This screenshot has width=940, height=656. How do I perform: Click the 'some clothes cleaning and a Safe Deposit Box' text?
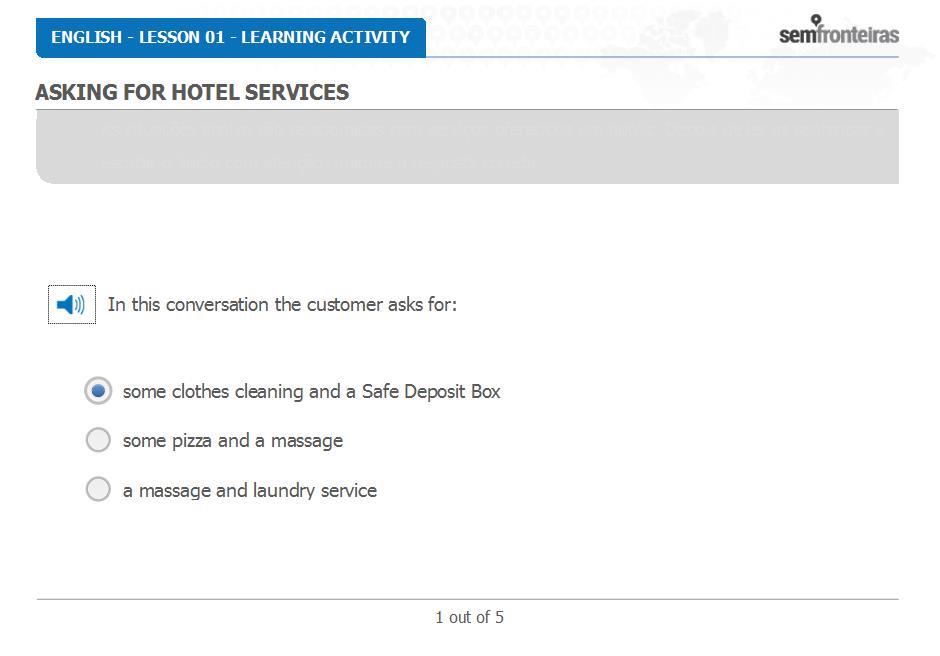tap(311, 392)
